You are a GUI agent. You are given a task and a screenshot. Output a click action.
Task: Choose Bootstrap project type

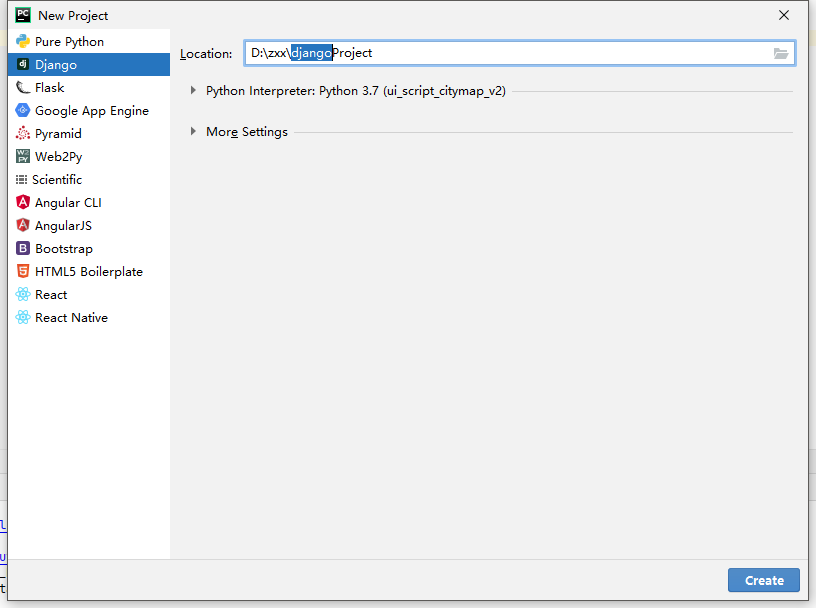pyautogui.click(x=89, y=248)
